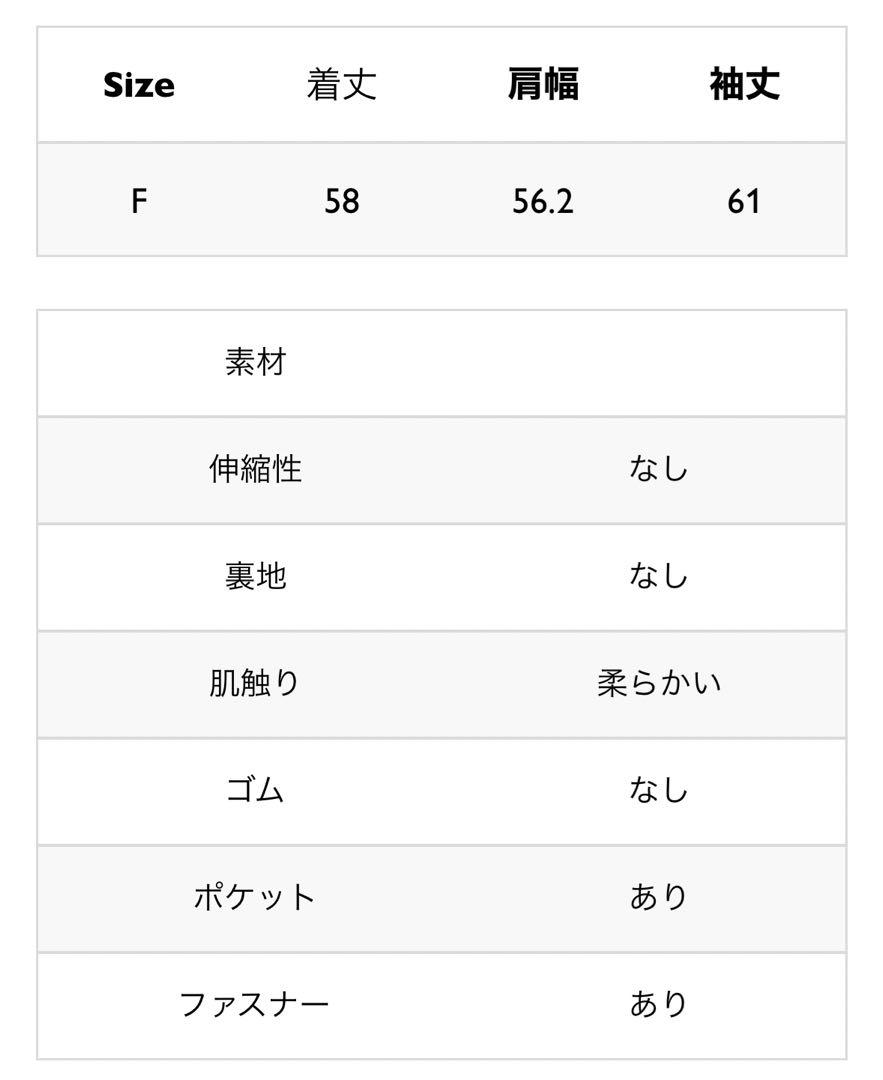Click あり value beside ファスナー
883x1080 pixels.
coord(658,1004)
